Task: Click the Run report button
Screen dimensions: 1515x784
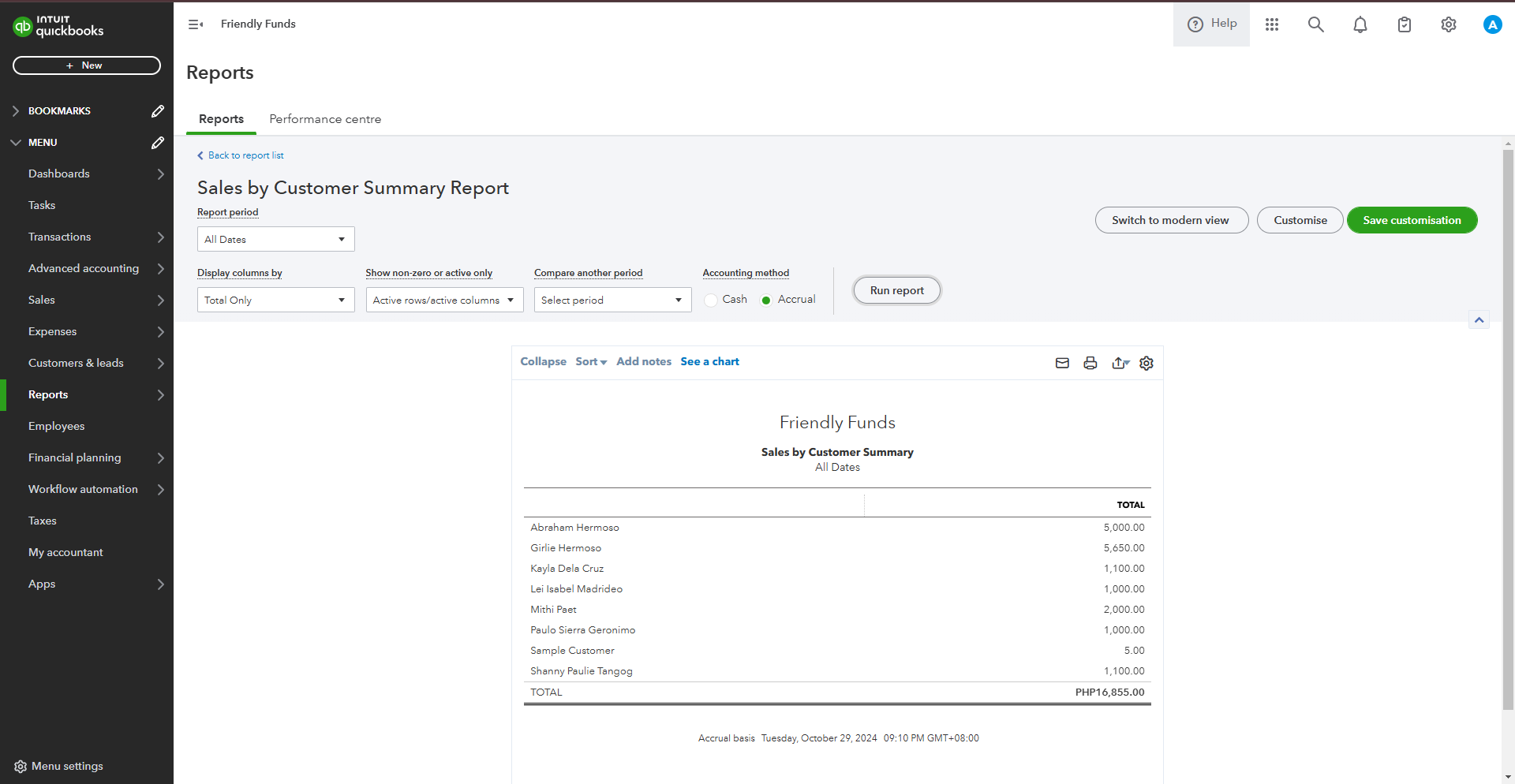Action: (x=896, y=290)
